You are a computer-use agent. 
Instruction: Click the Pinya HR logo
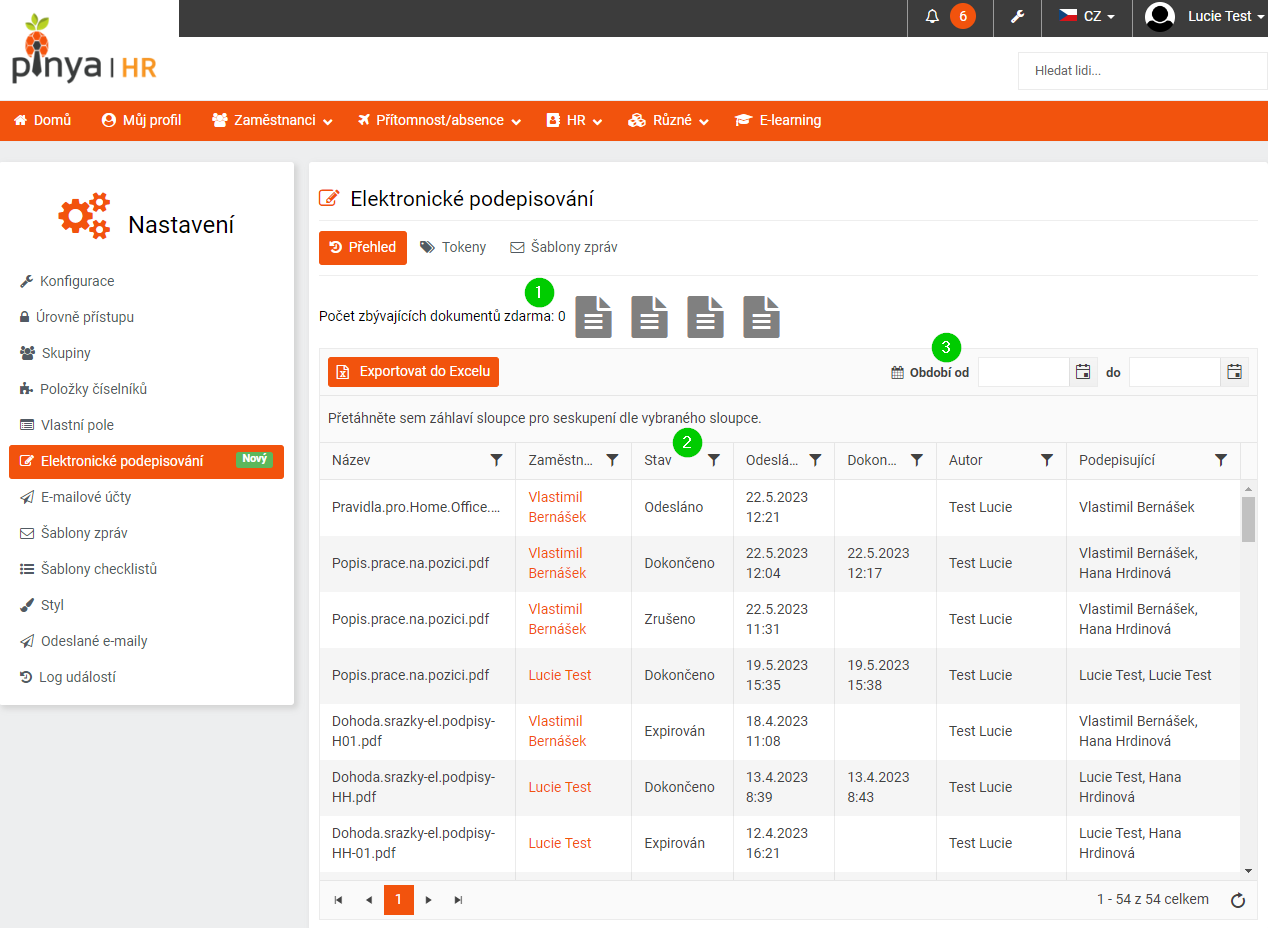(x=85, y=50)
